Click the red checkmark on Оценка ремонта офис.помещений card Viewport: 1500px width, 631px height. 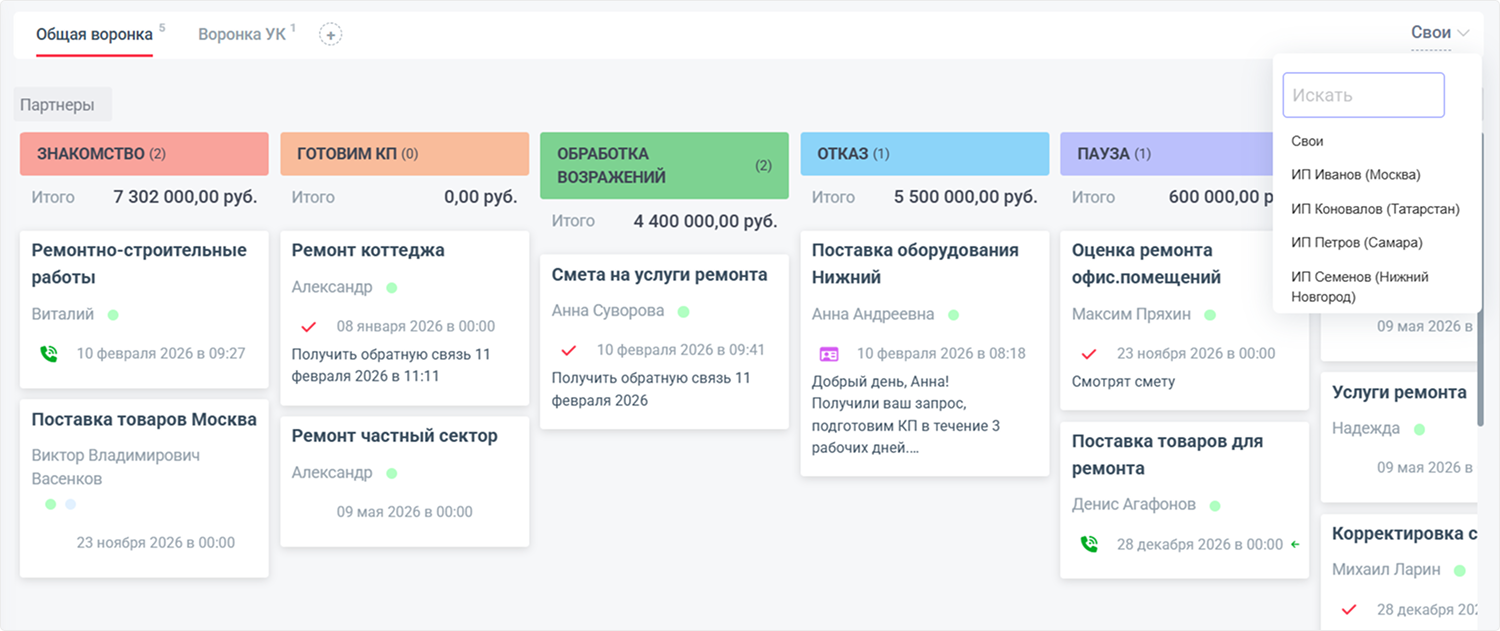1089,353
